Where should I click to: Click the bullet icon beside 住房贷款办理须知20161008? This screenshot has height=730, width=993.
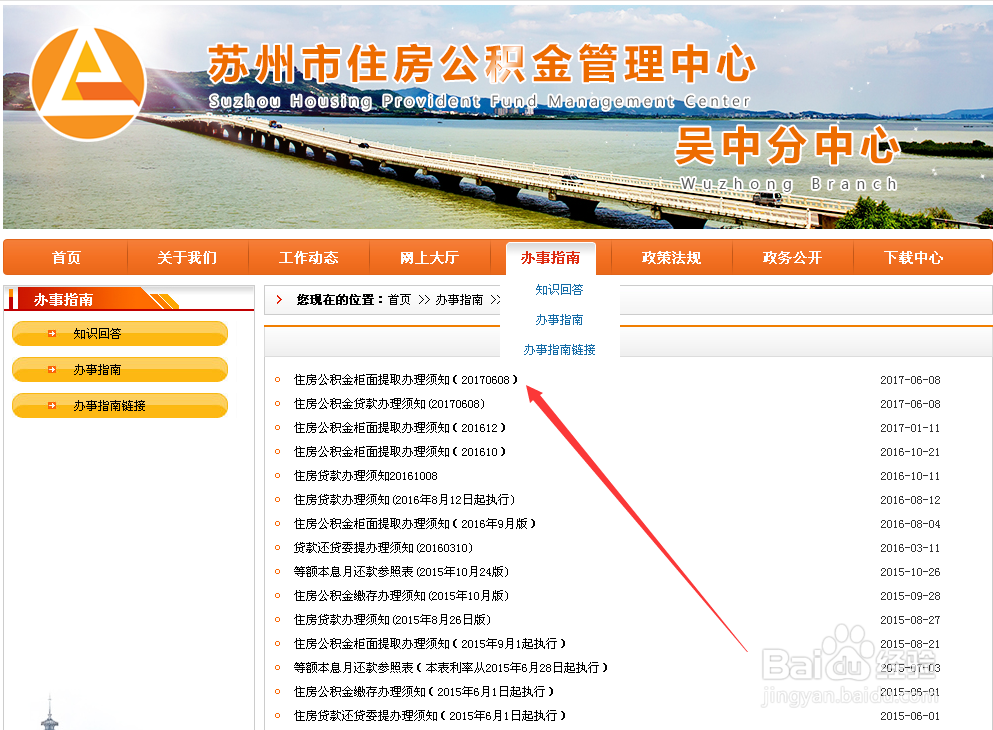tap(276, 474)
